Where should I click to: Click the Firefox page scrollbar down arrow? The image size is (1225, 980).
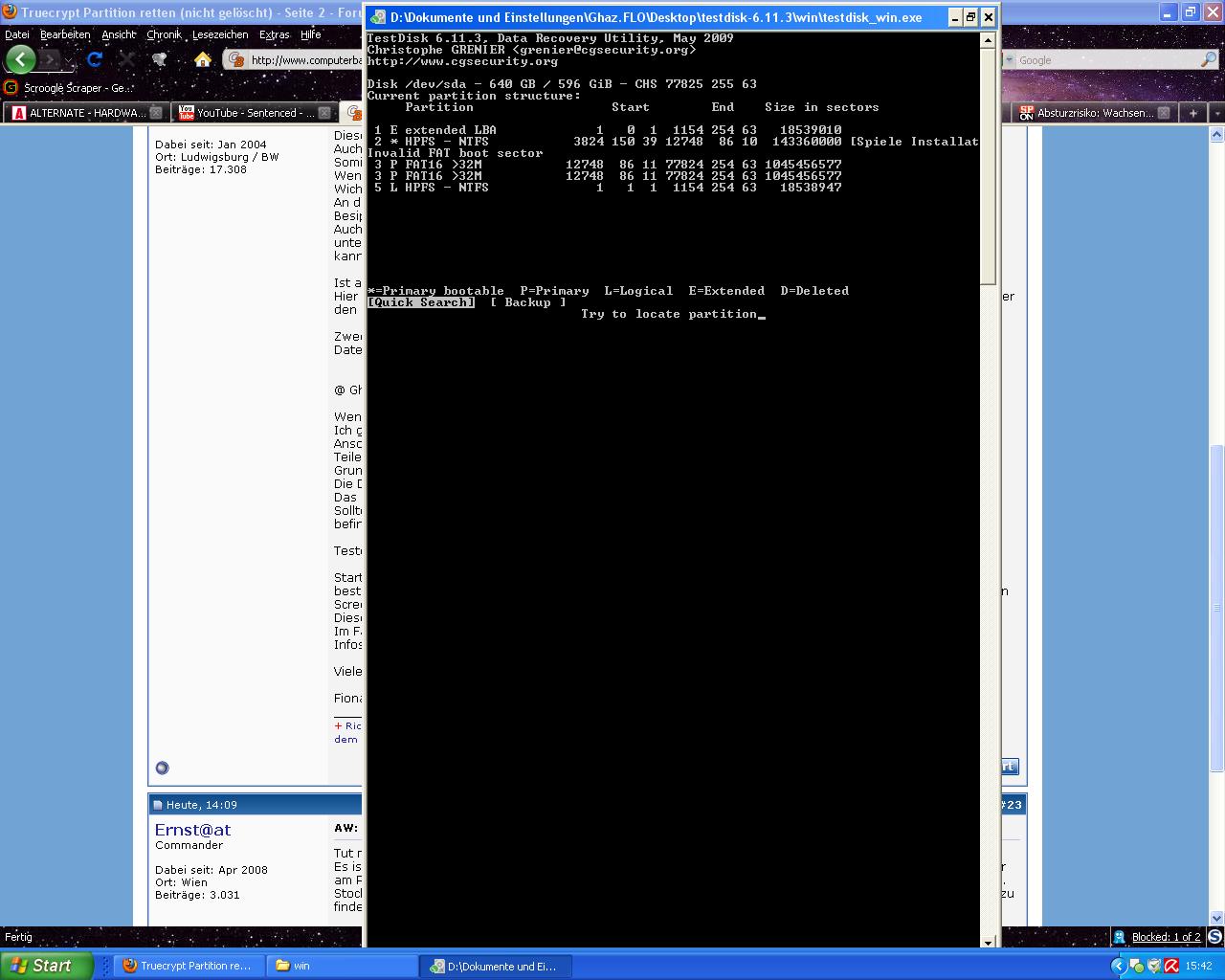[1216, 918]
